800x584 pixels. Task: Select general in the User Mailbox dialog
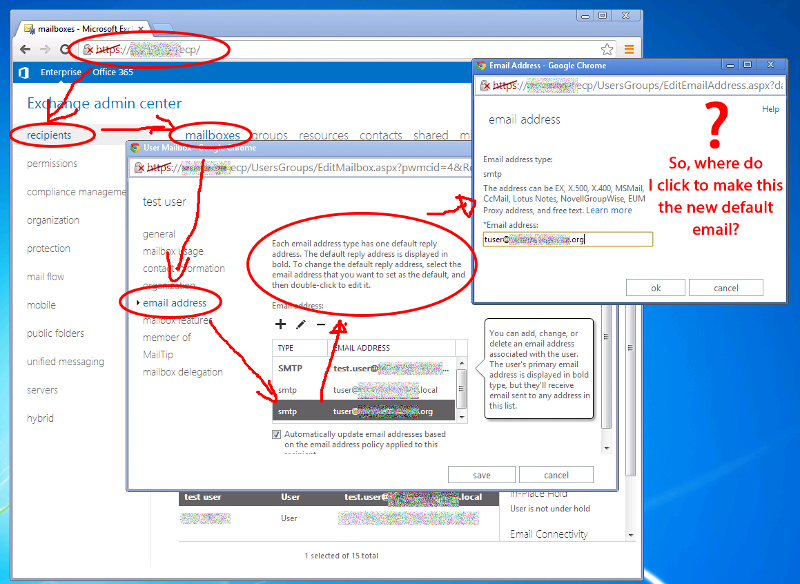pyautogui.click(x=159, y=234)
